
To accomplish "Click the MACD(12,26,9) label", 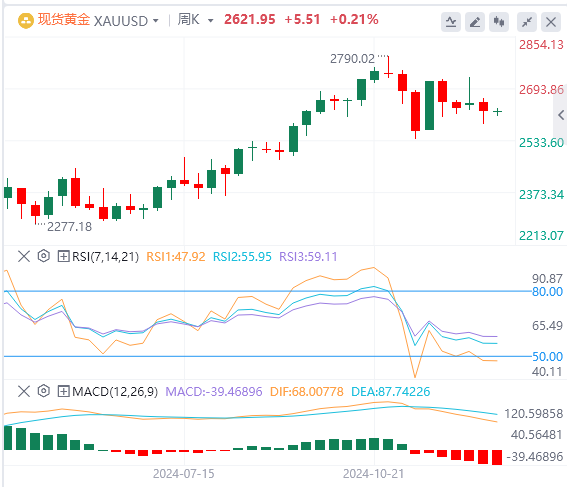I will pos(115,392).
